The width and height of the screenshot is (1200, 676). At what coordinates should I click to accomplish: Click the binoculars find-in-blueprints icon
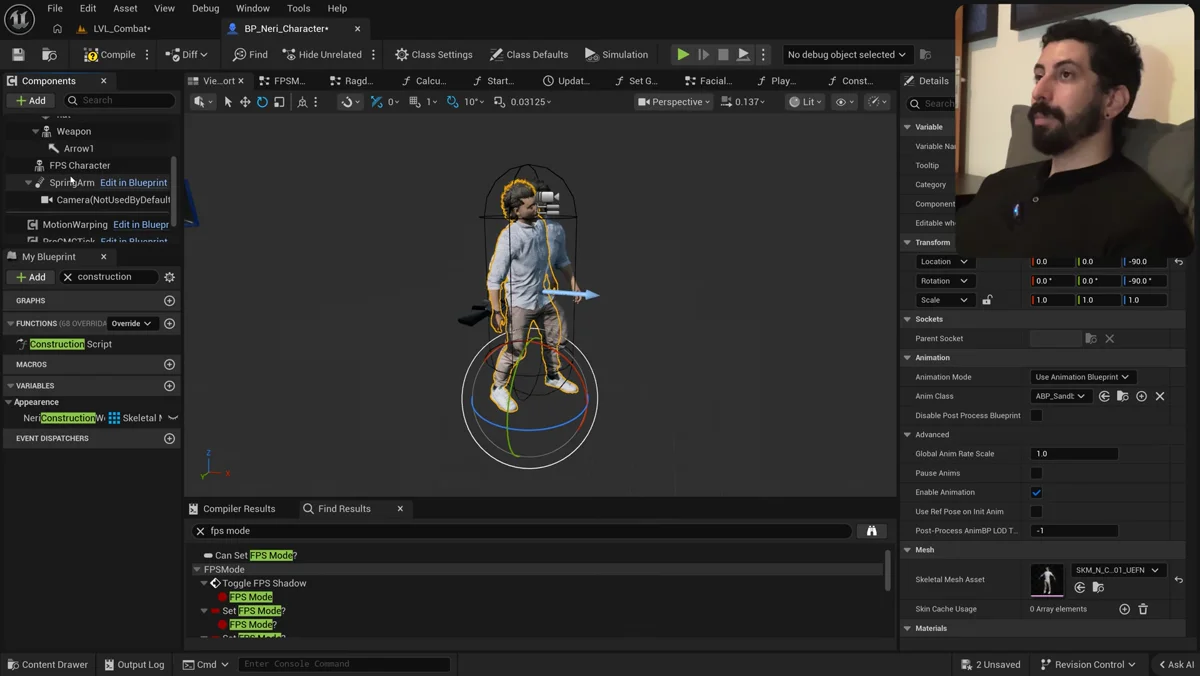[872, 531]
